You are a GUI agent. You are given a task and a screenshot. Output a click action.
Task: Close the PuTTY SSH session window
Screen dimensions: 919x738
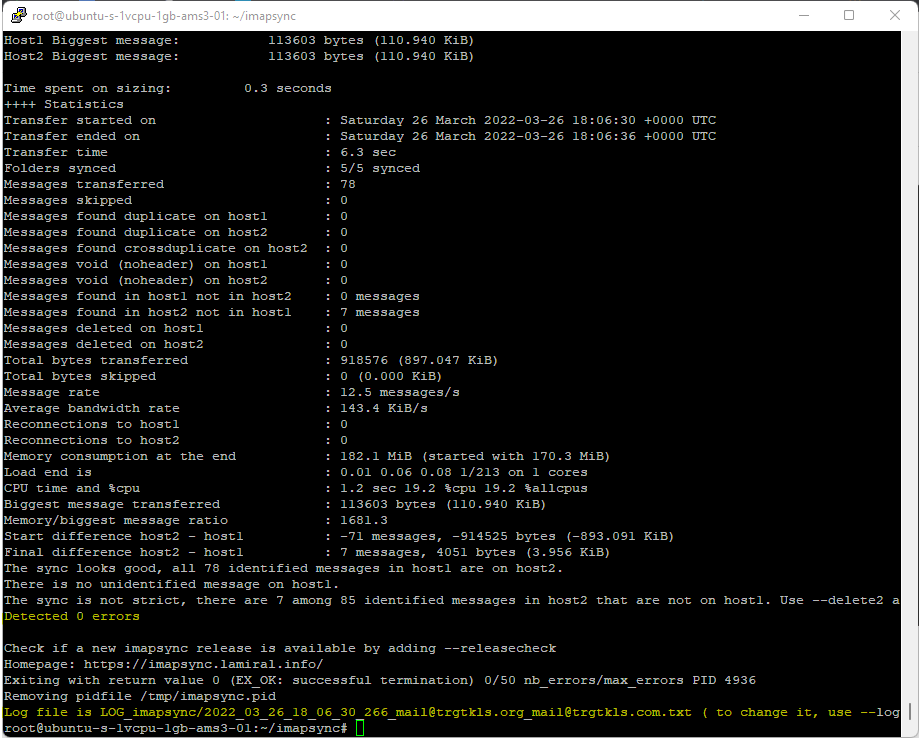(895, 15)
